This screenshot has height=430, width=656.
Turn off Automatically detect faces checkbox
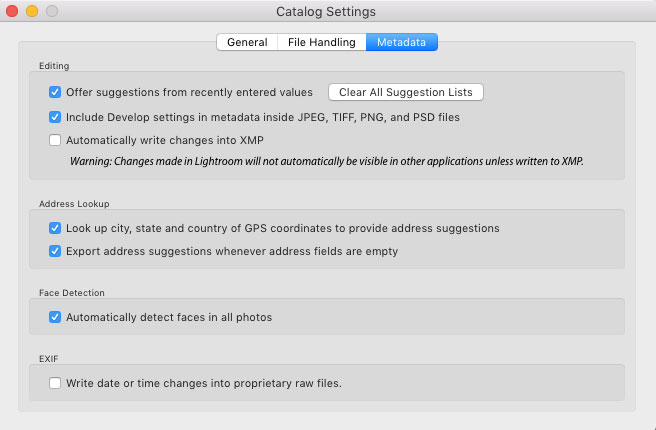tap(55, 317)
